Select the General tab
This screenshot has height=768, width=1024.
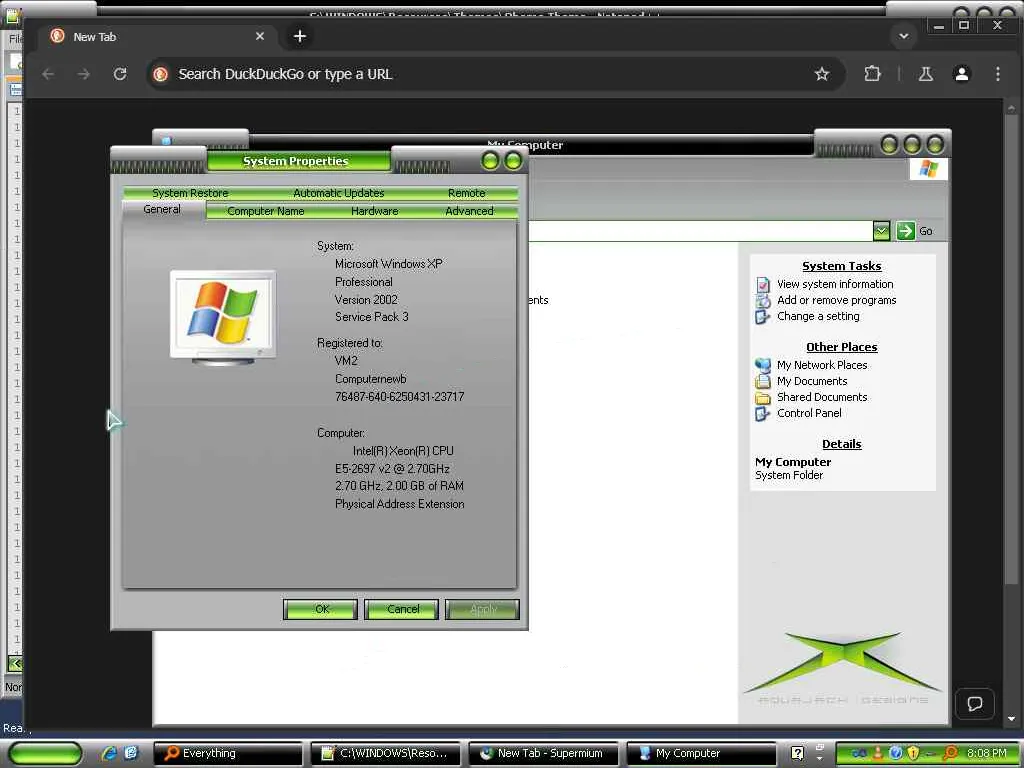coord(162,209)
